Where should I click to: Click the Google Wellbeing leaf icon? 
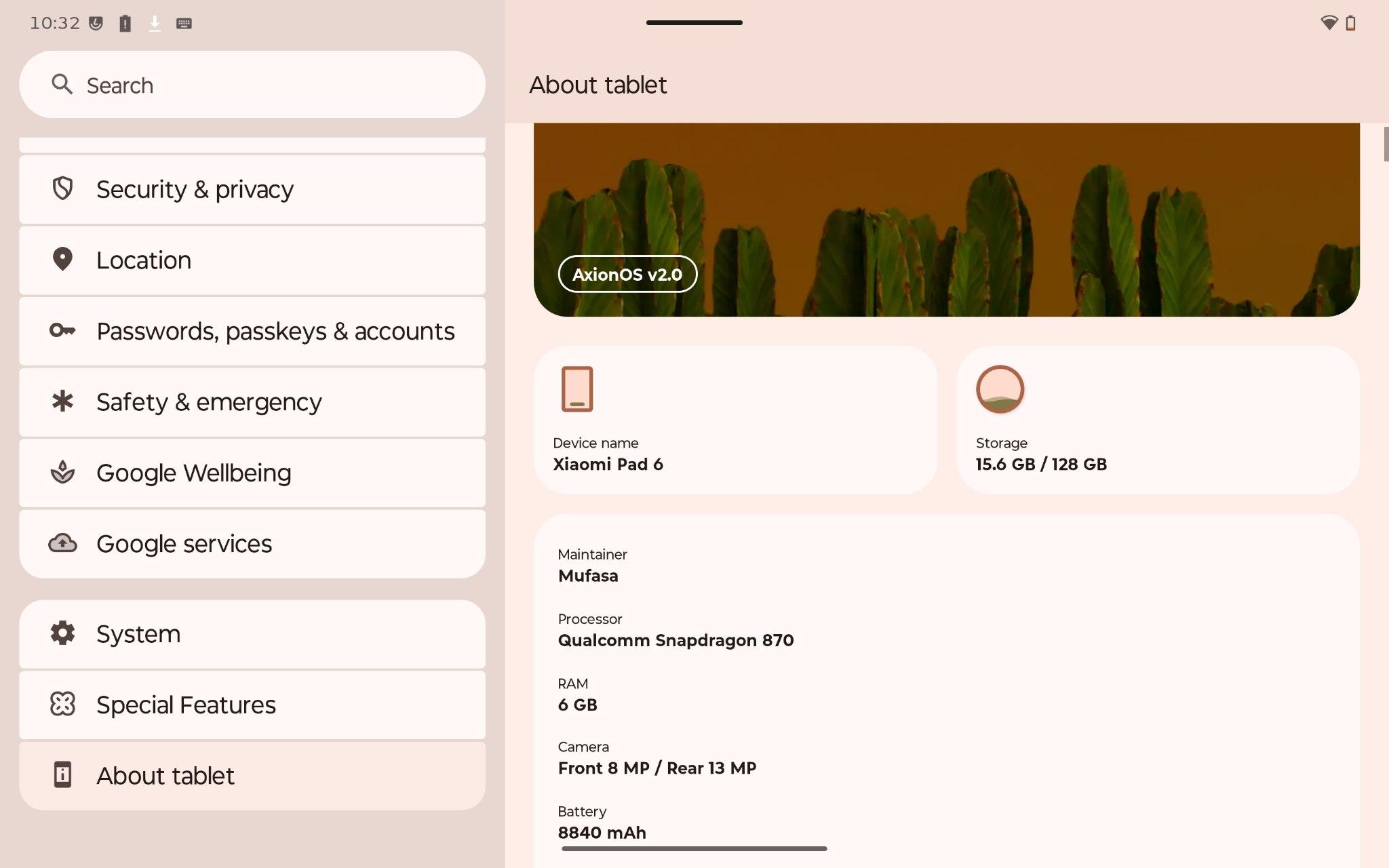coord(62,472)
